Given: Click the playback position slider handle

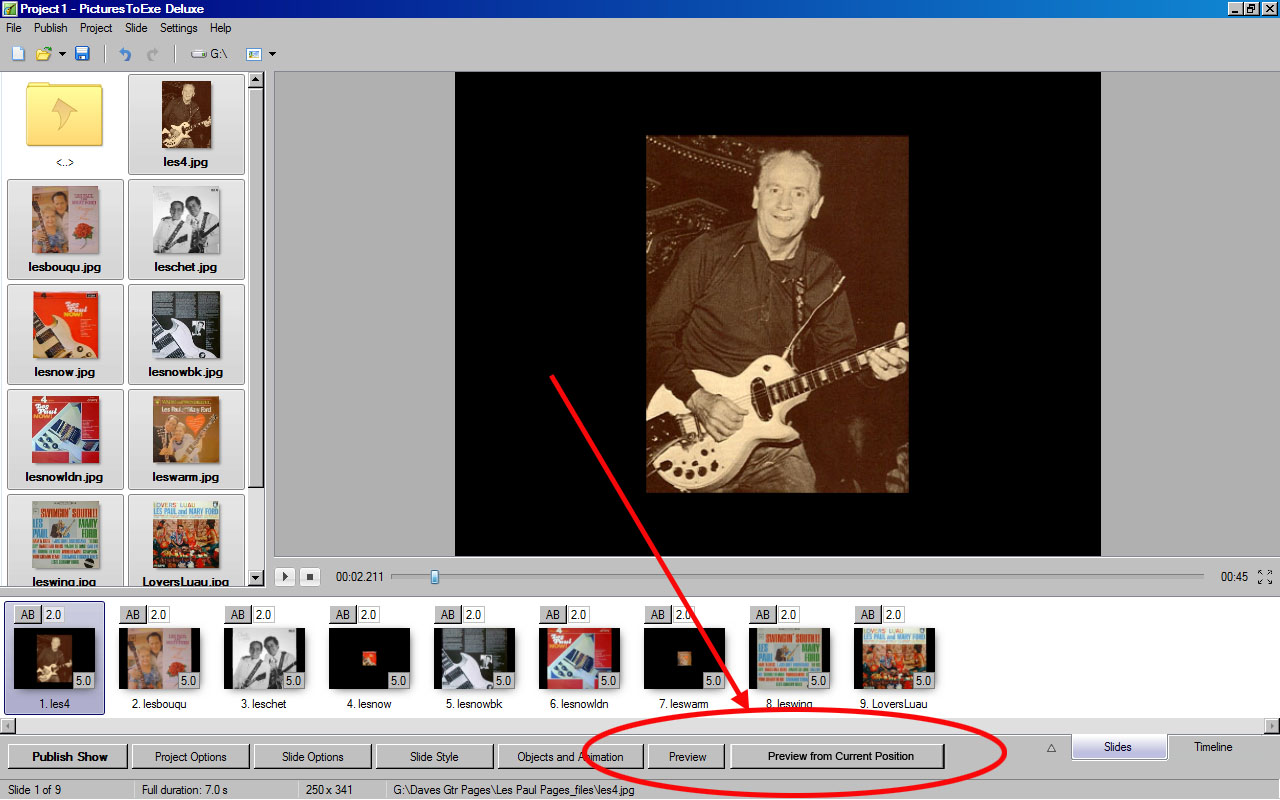Looking at the screenshot, I should pyautogui.click(x=434, y=576).
